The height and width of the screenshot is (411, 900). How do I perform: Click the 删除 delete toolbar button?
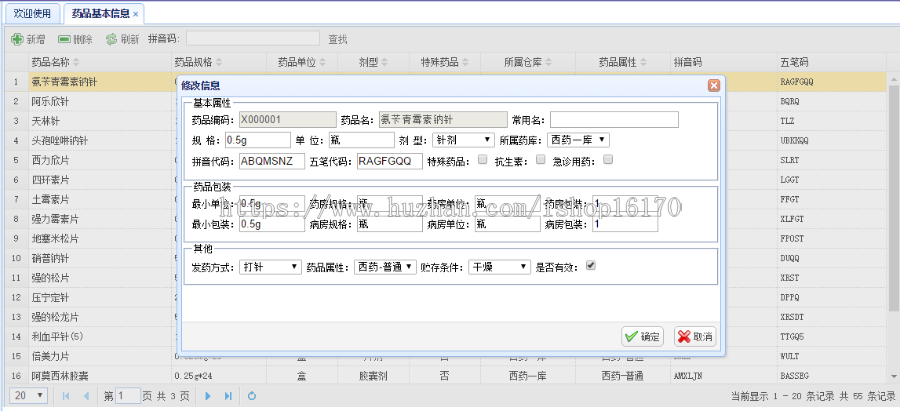point(75,39)
